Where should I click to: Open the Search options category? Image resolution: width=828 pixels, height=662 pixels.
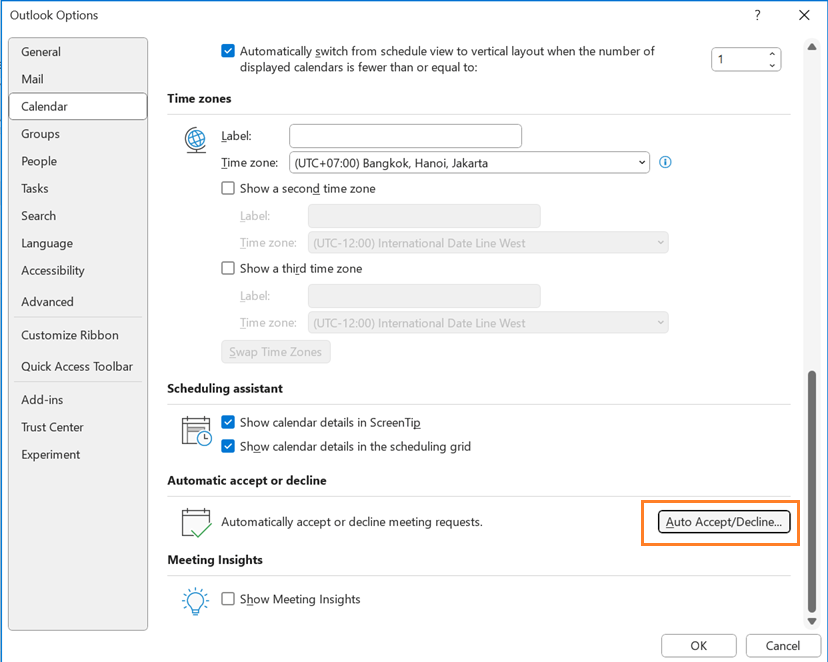(78, 216)
